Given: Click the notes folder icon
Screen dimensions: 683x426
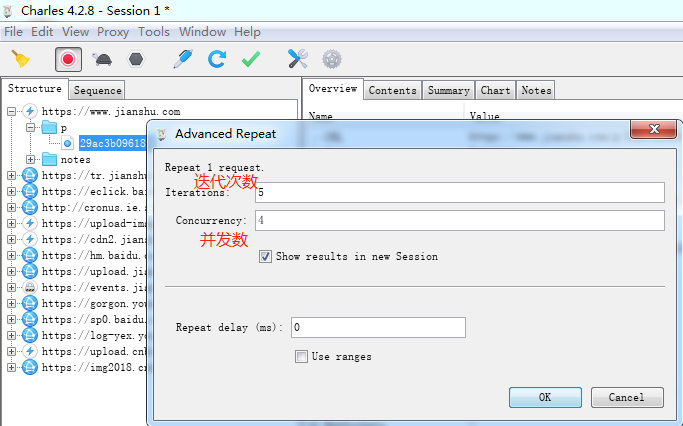Looking at the screenshot, I should [49, 159].
